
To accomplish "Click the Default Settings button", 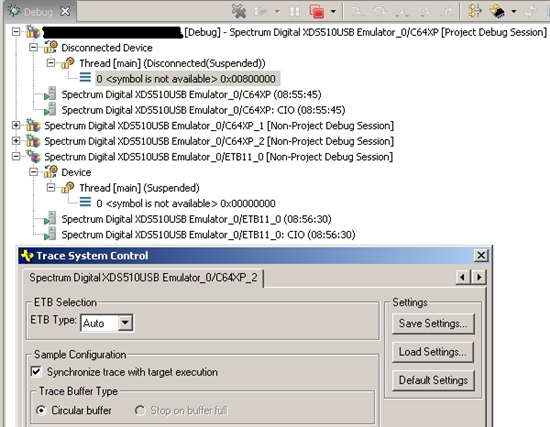I will pyautogui.click(x=433, y=380).
